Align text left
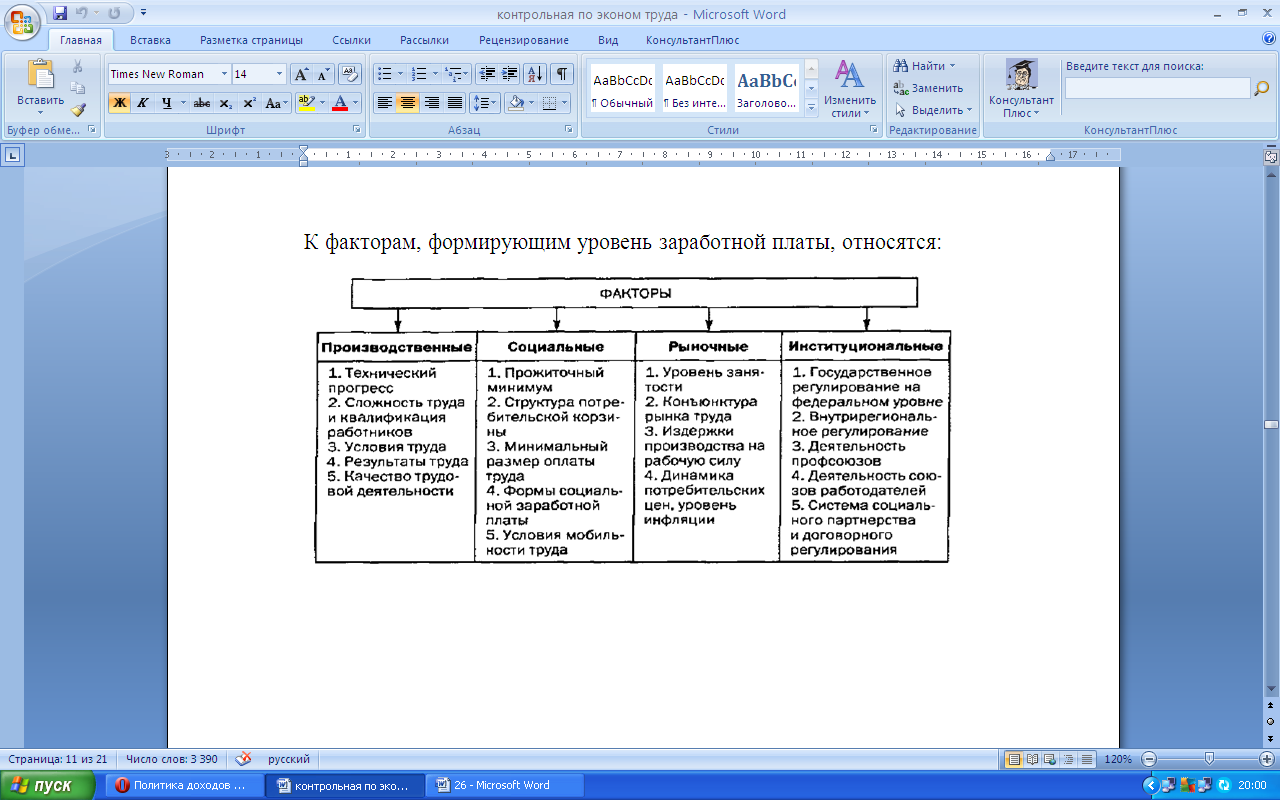 tap(384, 103)
